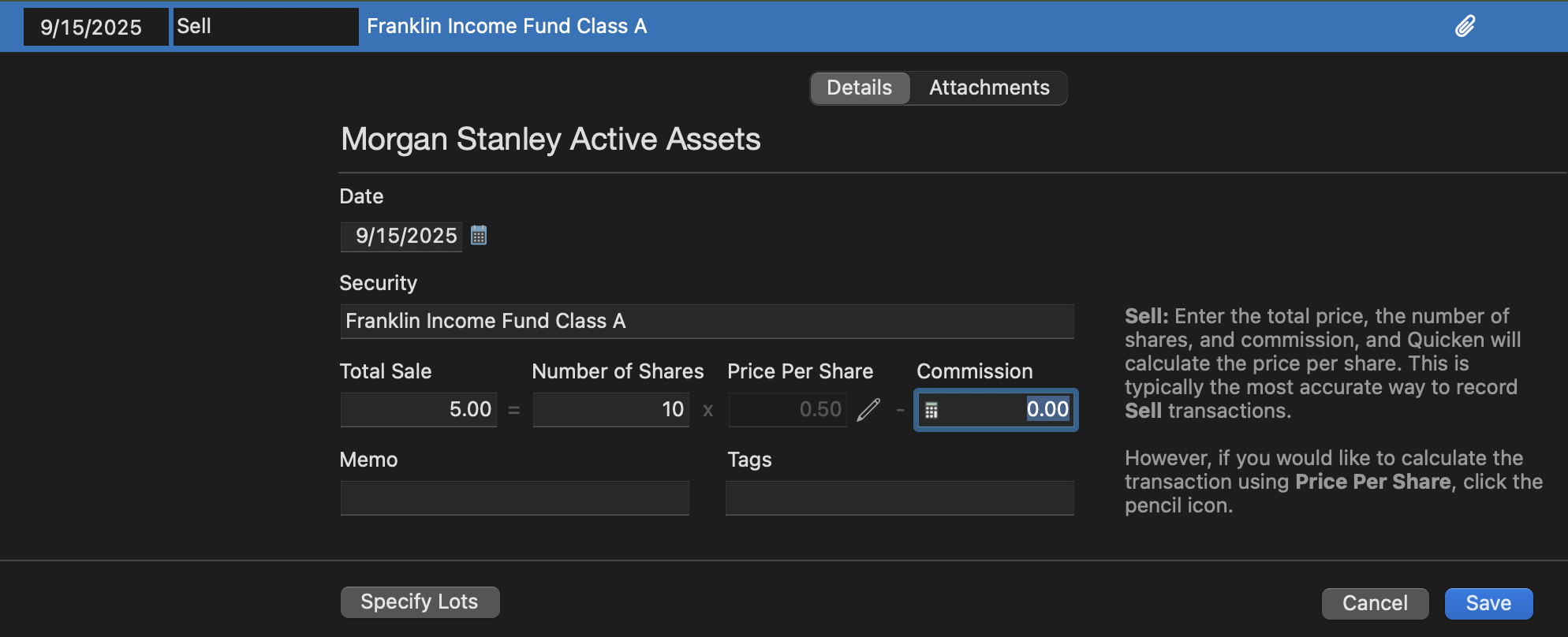Click the paperclip attachment icon
The height and width of the screenshot is (637, 1568).
(x=1465, y=27)
